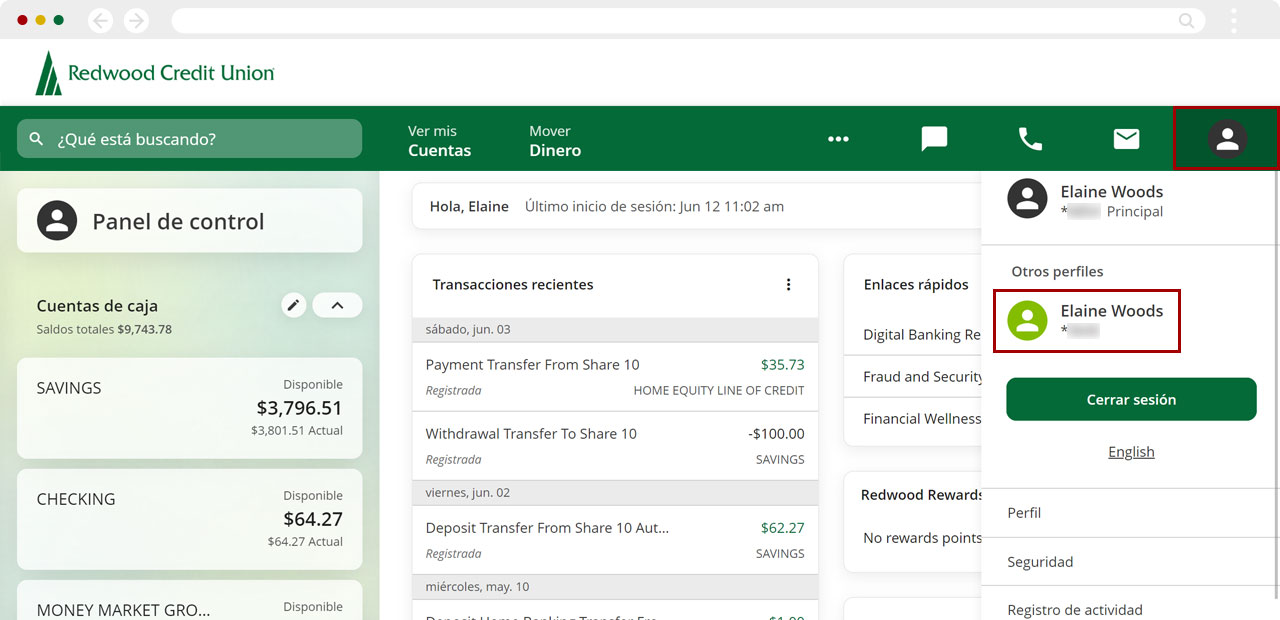
Task: Open the SAVINGS account card
Action: pos(190,408)
